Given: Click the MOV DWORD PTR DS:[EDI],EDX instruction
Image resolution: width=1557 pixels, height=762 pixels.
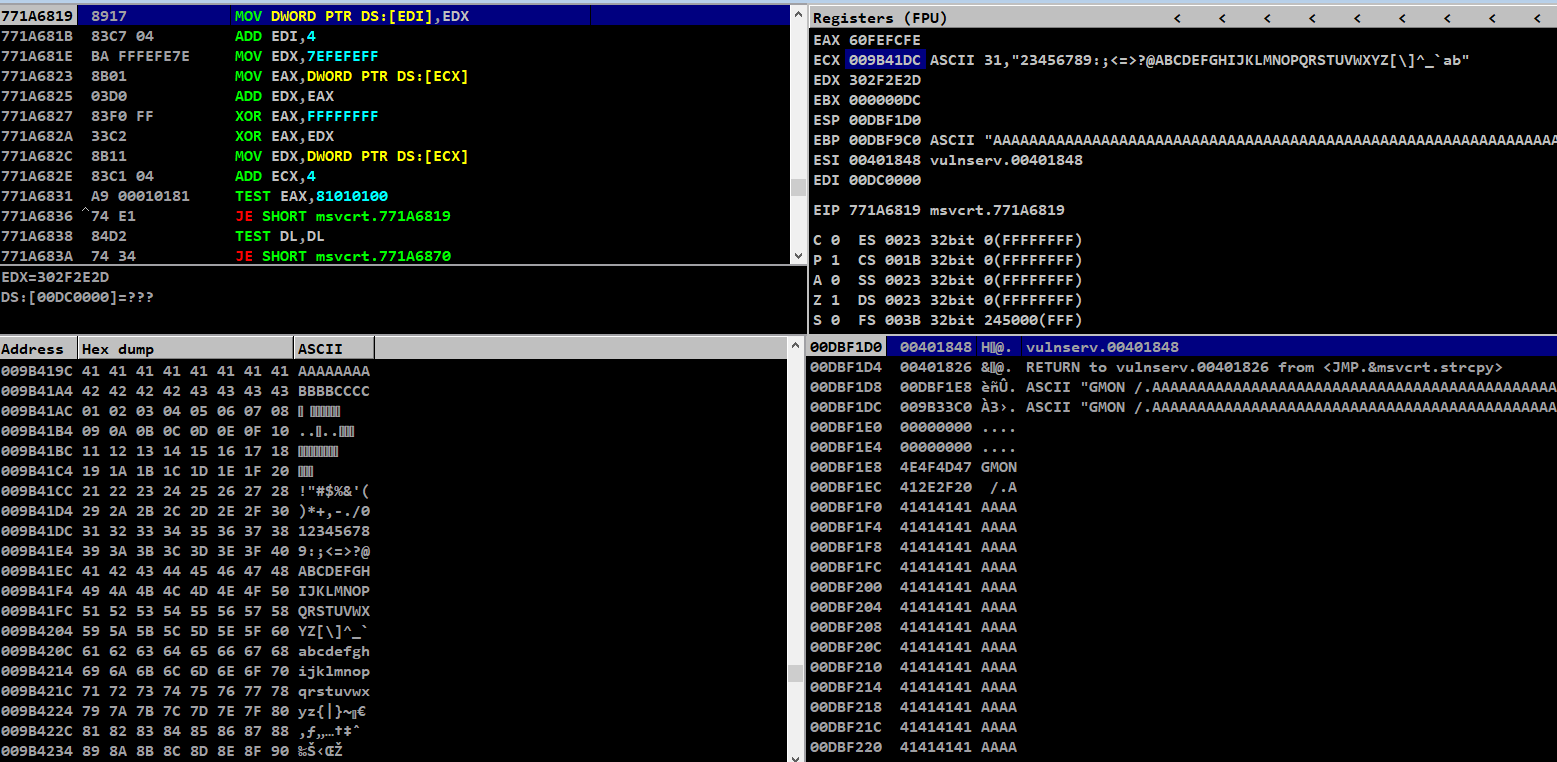Looking at the screenshot, I should point(352,16).
